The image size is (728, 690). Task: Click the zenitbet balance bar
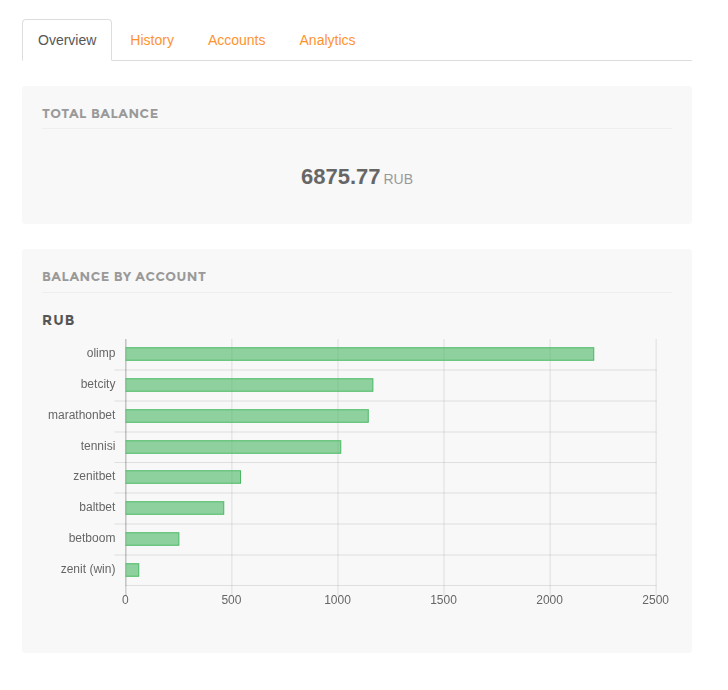point(183,477)
